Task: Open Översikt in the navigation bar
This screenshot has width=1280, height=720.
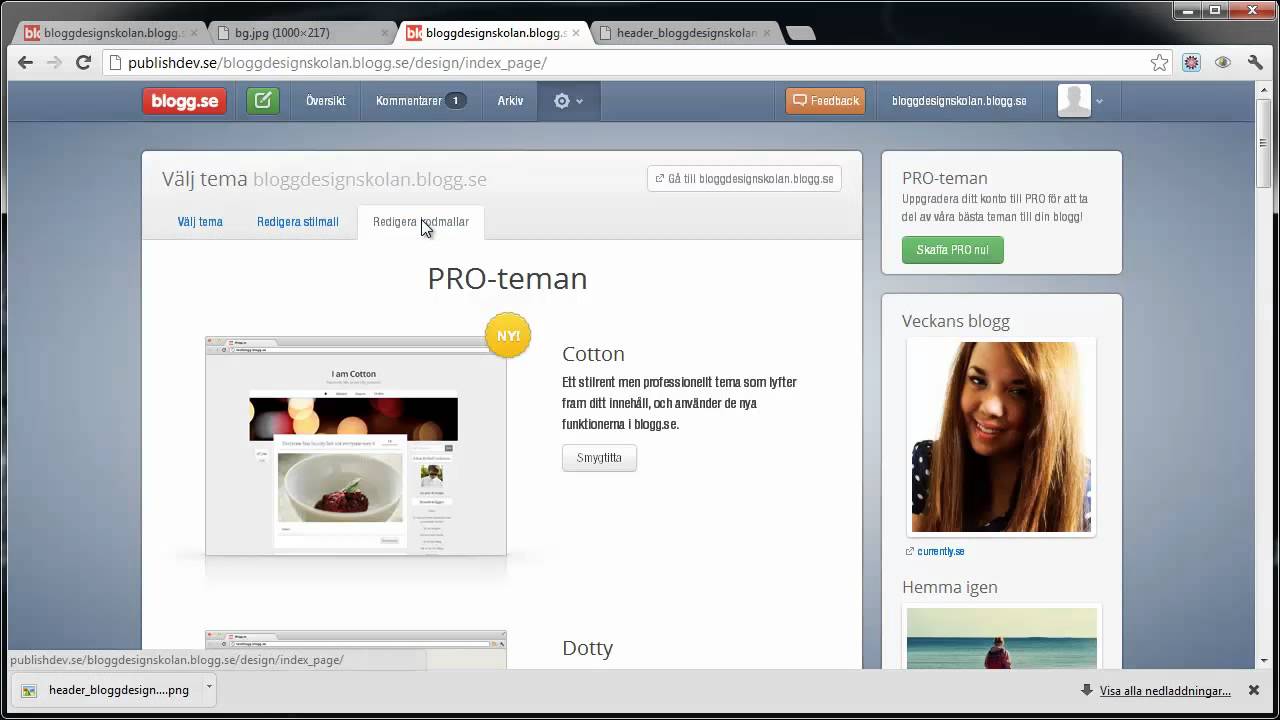Action: [x=326, y=101]
